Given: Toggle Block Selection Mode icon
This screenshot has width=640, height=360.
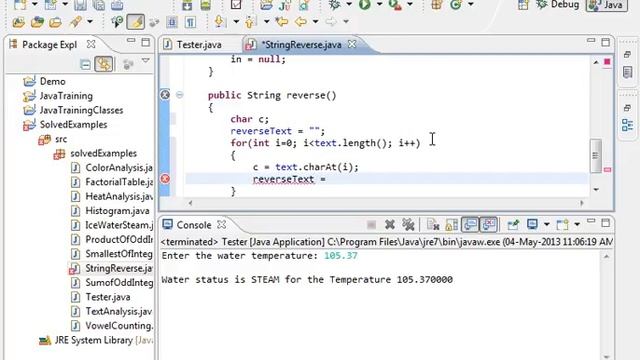Looking at the screenshot, I should [x=172, y=22].
